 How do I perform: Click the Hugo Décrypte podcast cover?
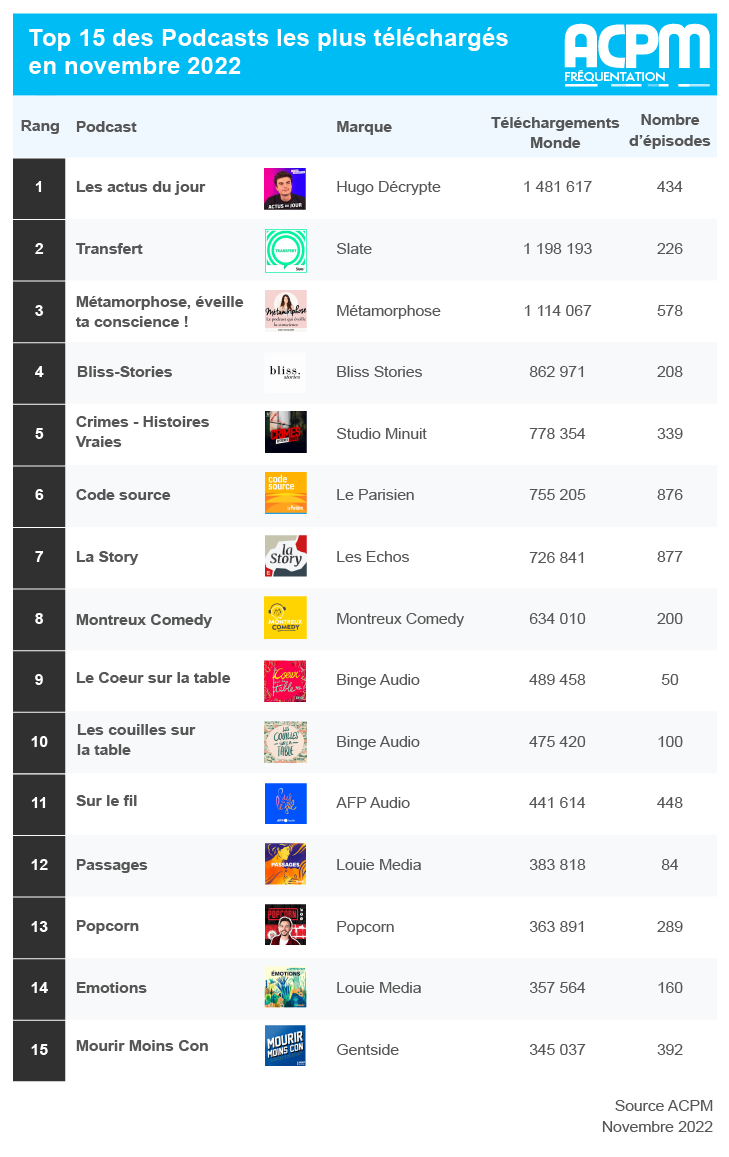coord(286,189)
